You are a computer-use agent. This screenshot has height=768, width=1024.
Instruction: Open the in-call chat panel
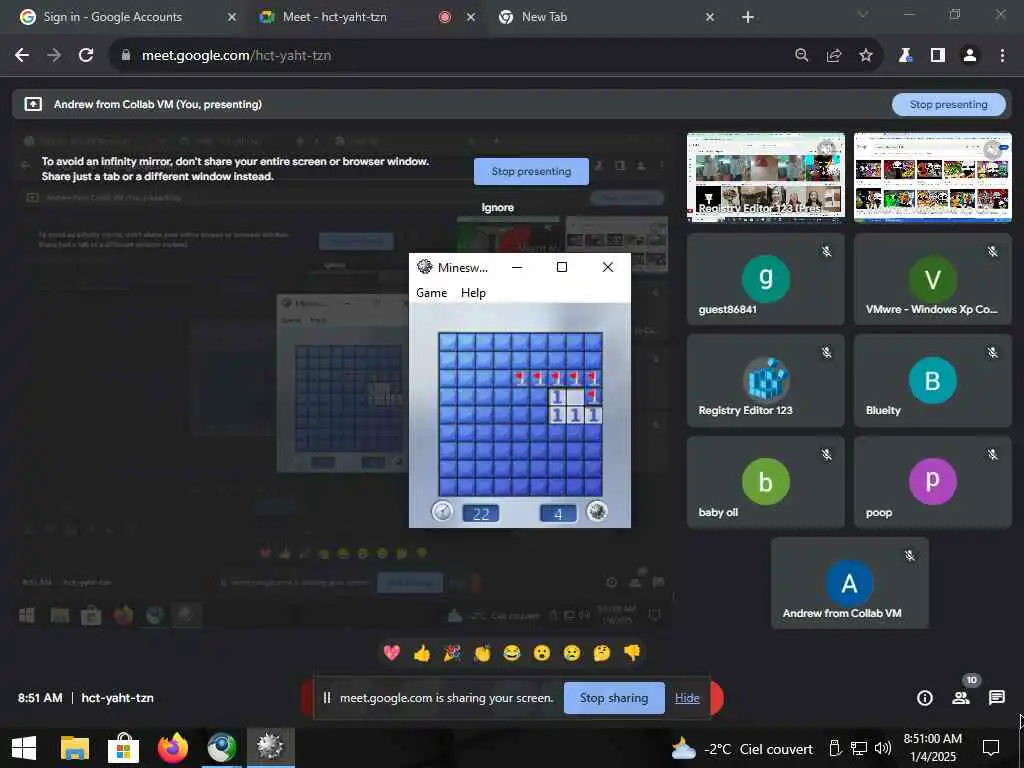pyautogui.click(x=997, y=698)
